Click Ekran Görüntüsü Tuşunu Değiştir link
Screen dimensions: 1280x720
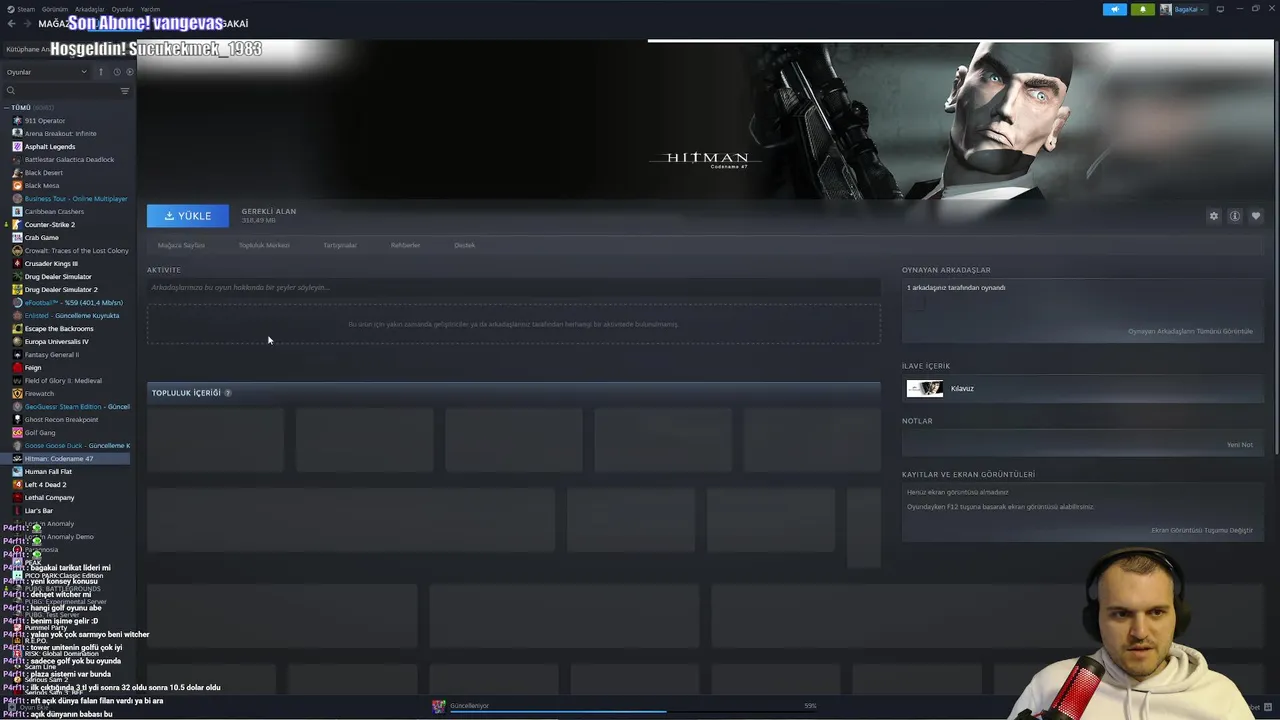1202,530
